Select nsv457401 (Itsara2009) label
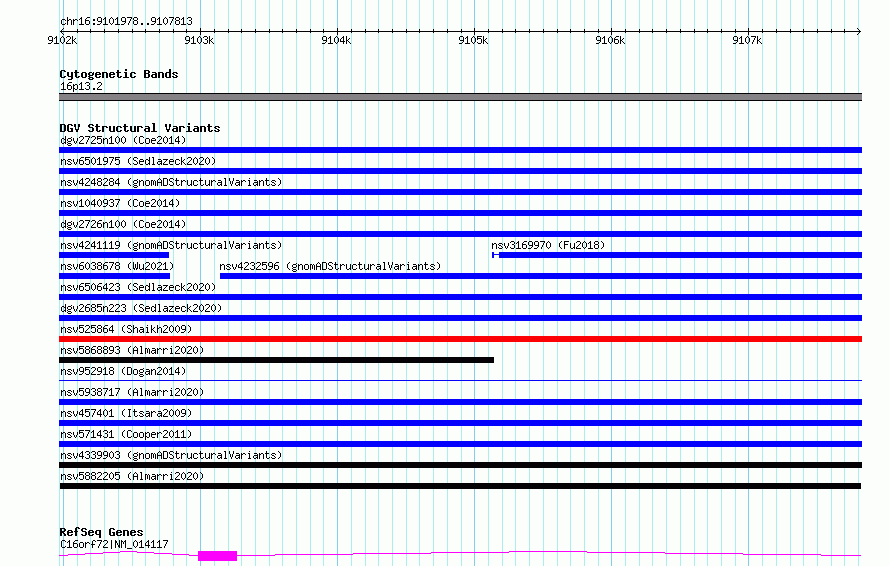The height and width of the screenshot is (566, 890). [x=126, y=413]
